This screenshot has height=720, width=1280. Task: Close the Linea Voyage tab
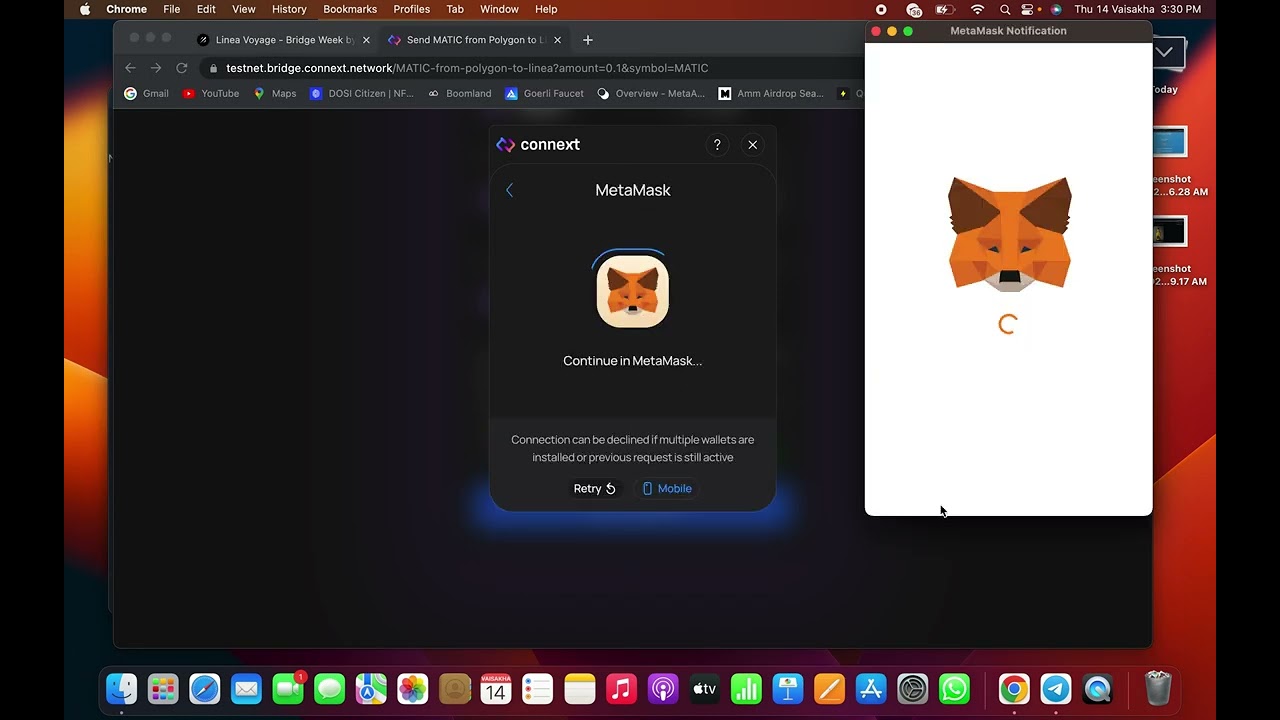(x=366, y=40)
